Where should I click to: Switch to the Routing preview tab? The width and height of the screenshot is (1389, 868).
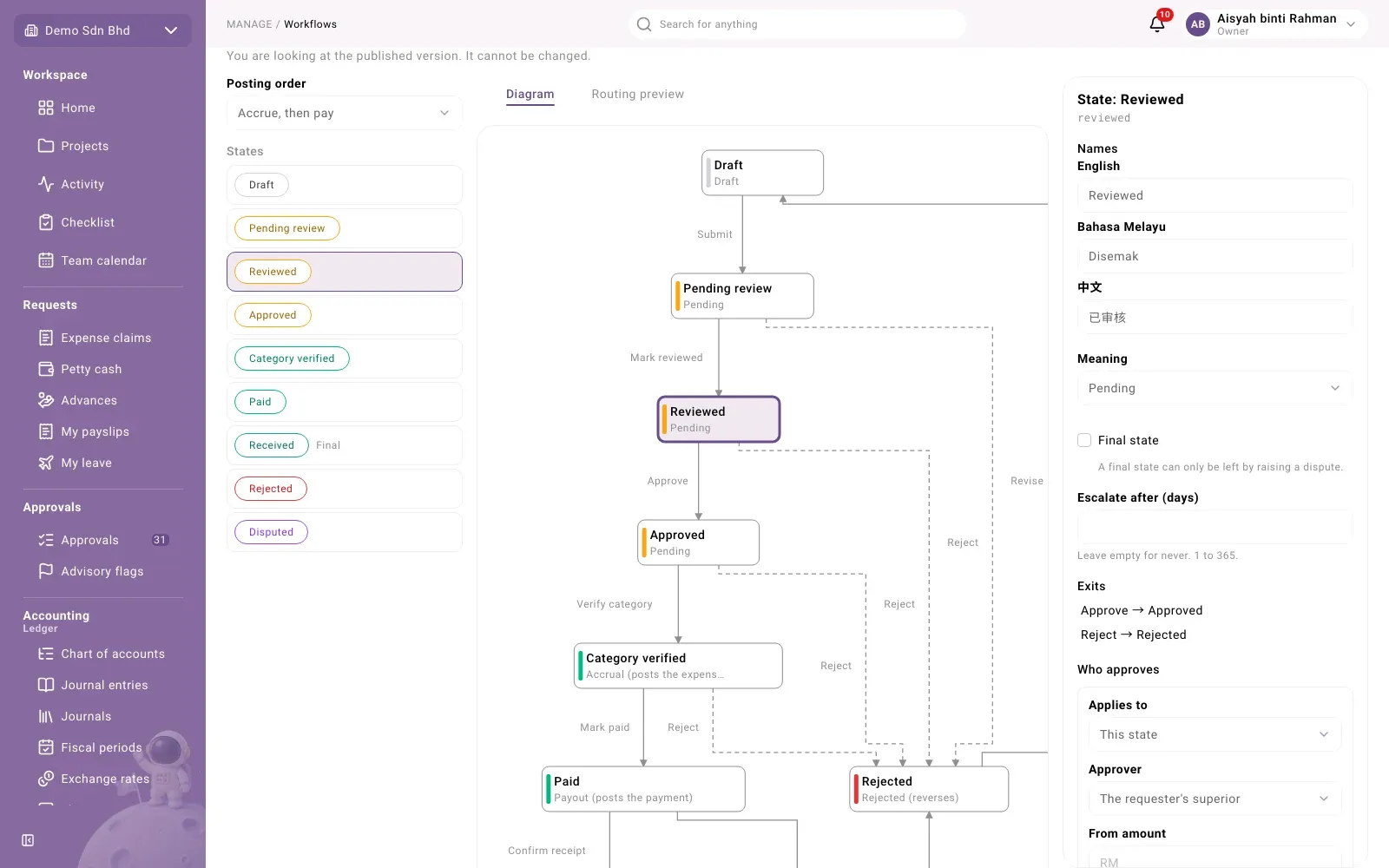638,94
